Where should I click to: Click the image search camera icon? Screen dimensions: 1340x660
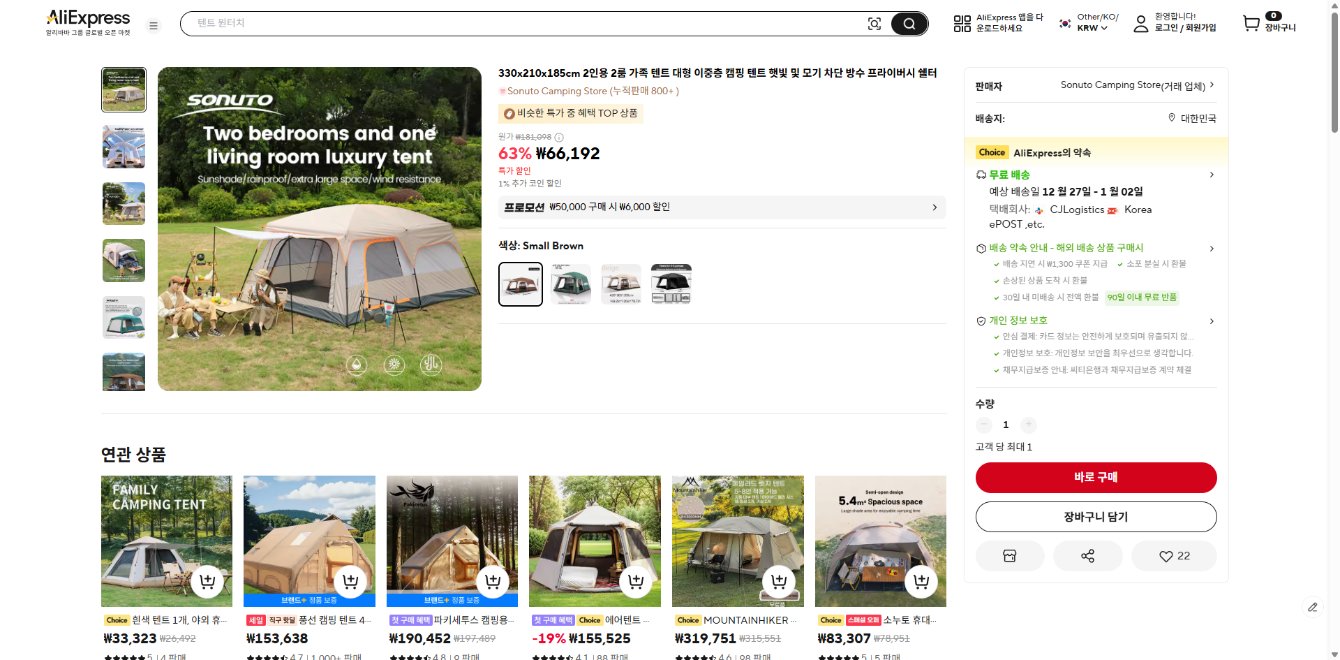coord(874,24)
